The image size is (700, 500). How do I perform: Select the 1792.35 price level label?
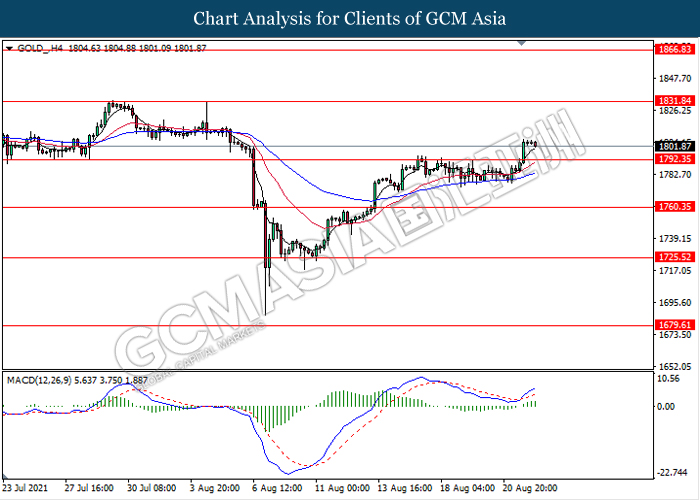point(675,159)
